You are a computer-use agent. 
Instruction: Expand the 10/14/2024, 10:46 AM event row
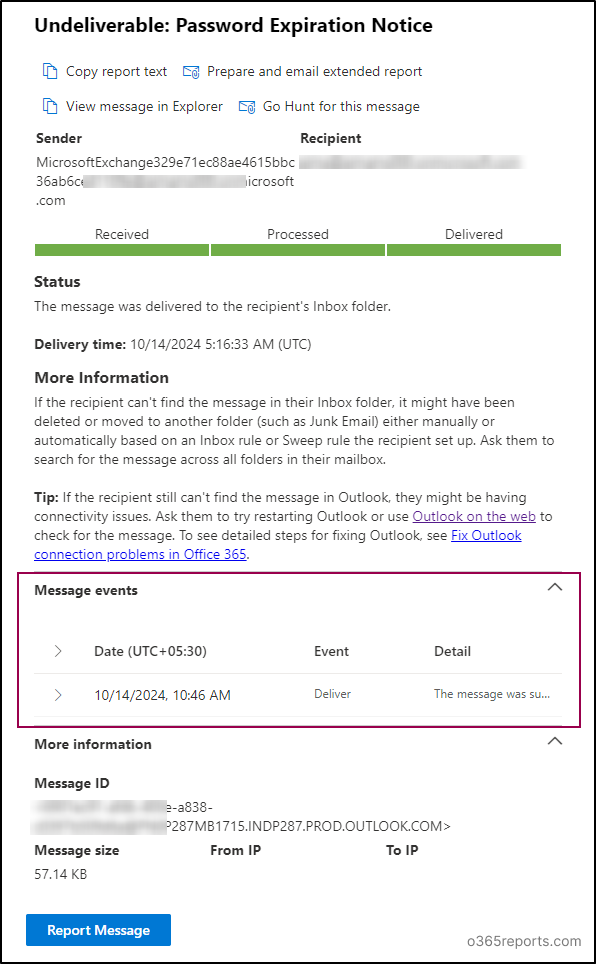click(x=58, y=695)
